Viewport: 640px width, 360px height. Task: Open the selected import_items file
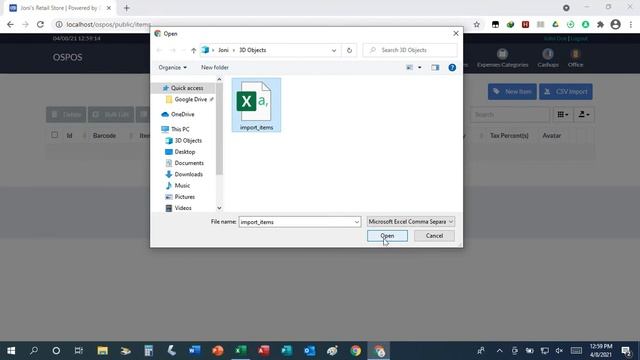point(387,236)
